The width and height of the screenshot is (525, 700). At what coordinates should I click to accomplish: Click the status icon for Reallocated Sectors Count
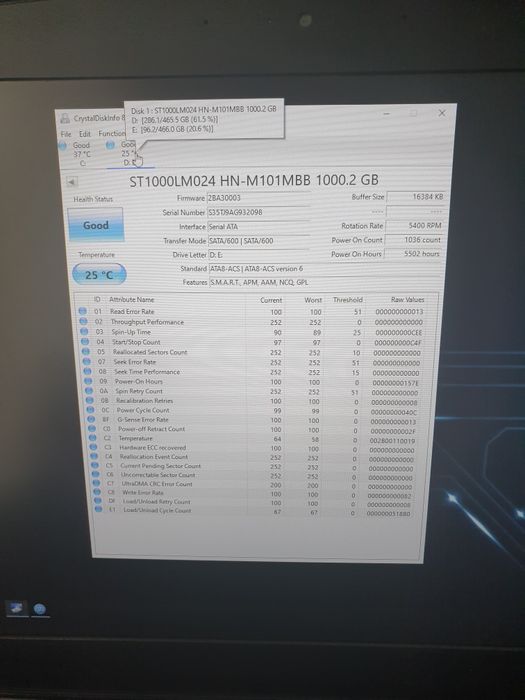tap(86, 352)
